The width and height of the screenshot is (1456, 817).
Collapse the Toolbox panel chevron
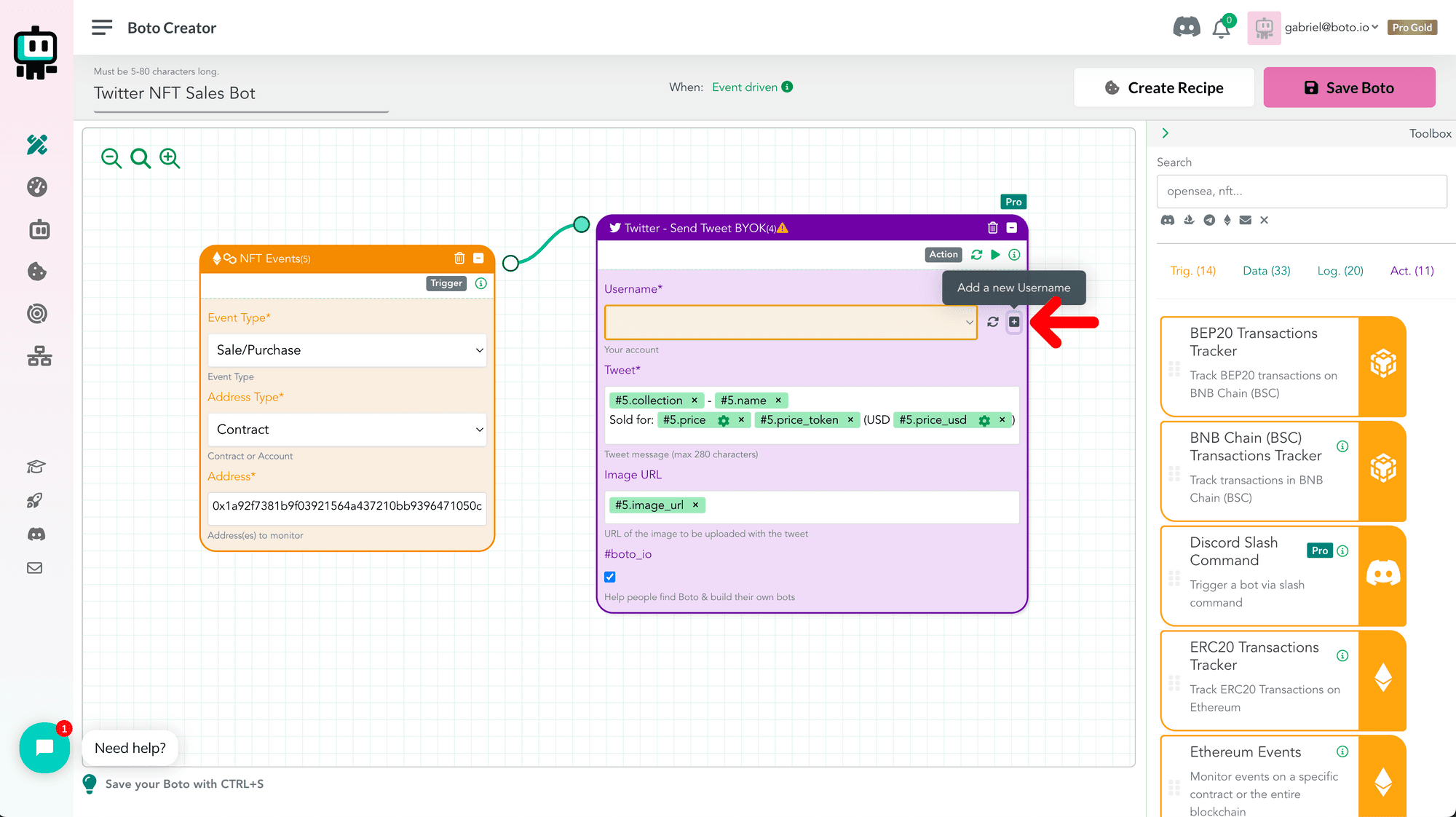1165,133
